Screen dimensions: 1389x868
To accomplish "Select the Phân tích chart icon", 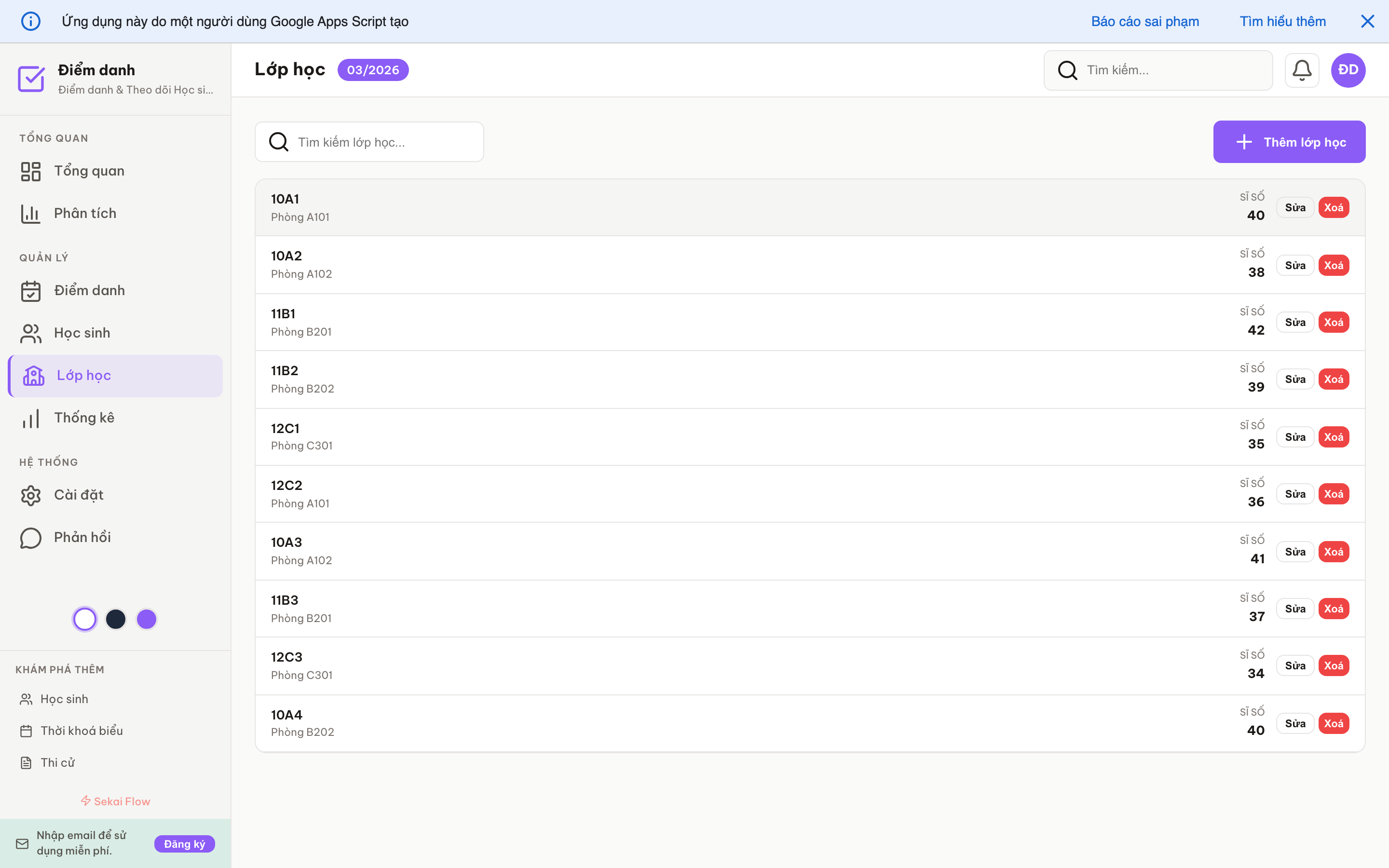I will (30, 213).
